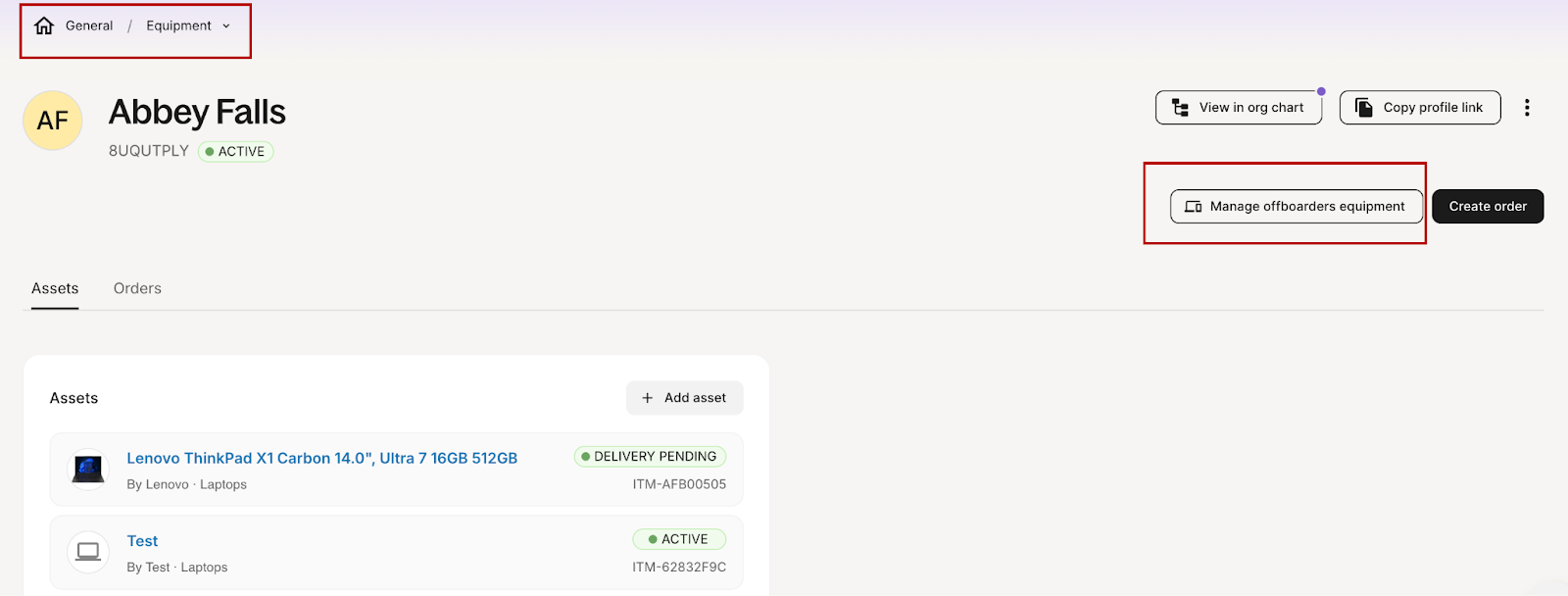
Task: Click the AF avatar circle
Action: click(53, 121)
